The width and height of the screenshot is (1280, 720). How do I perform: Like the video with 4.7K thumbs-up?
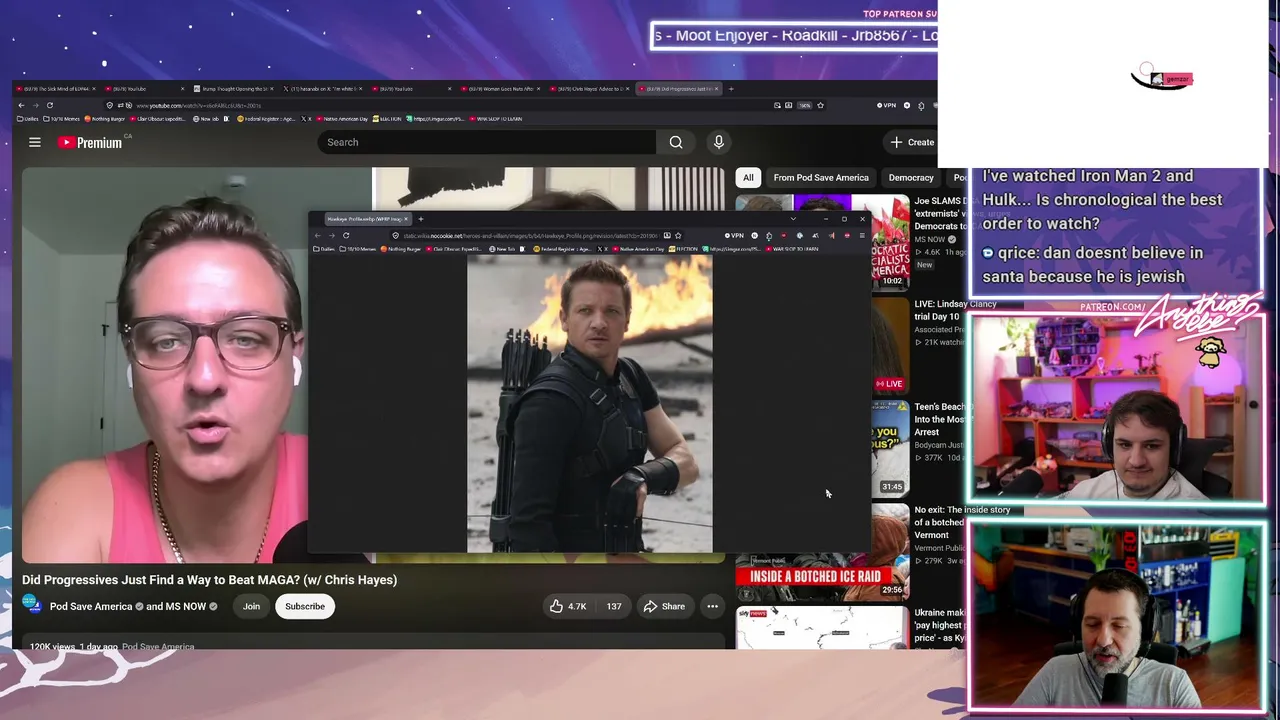[x=566, y=606]
